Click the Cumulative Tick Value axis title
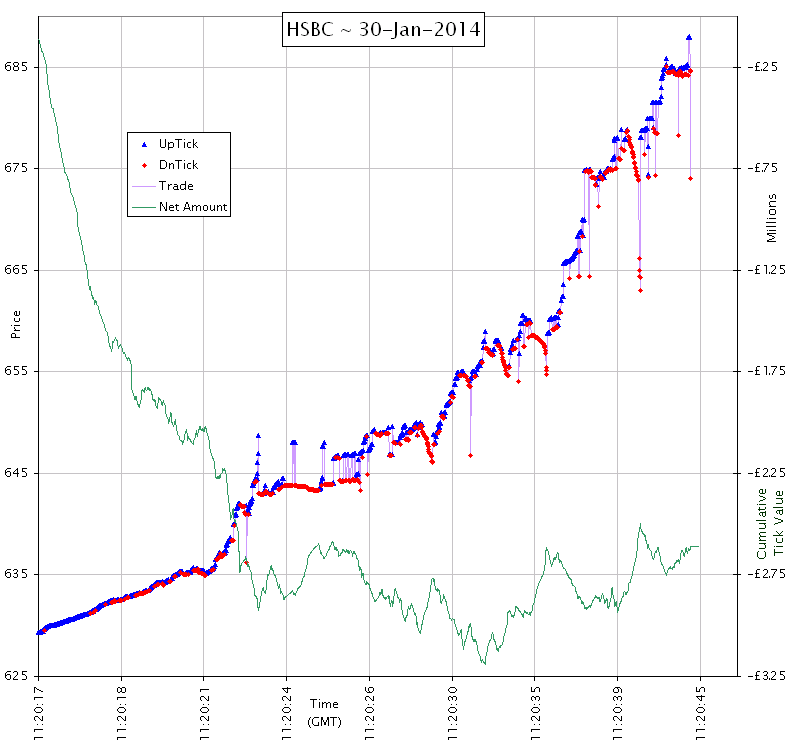 (x=769, y=523)
